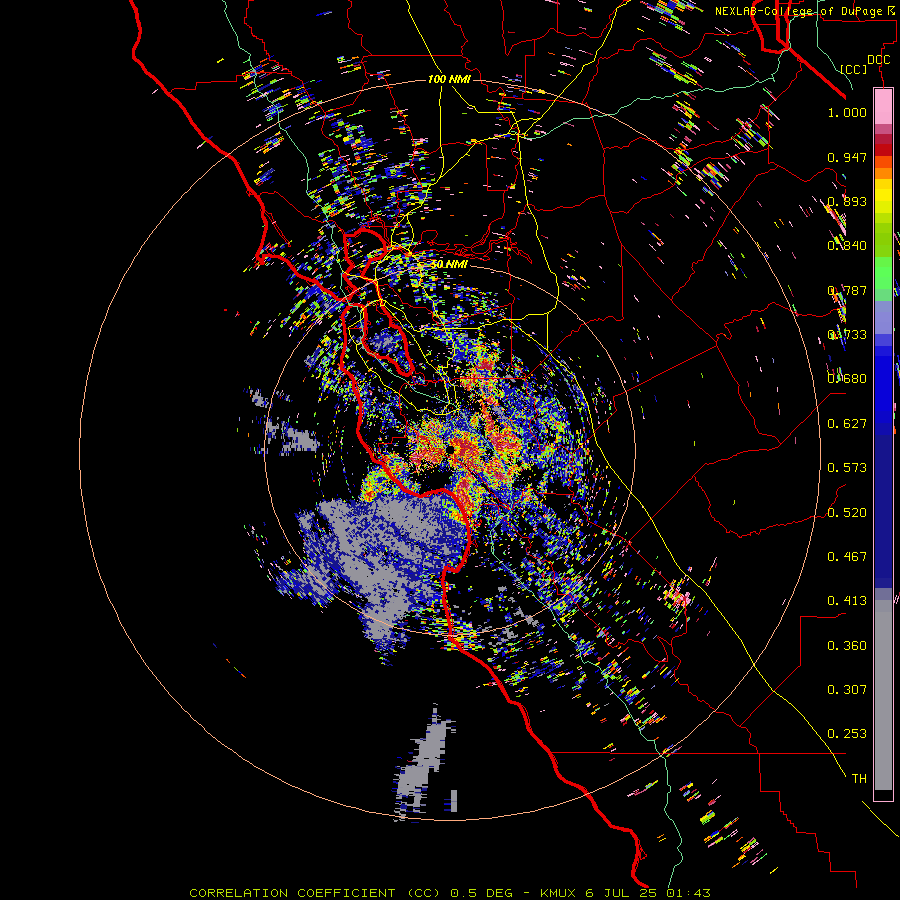The width and height of the screenshot is (900, 900).
Task: Pick the light pink top segment of color bar
Action: [x=883, y=106]
